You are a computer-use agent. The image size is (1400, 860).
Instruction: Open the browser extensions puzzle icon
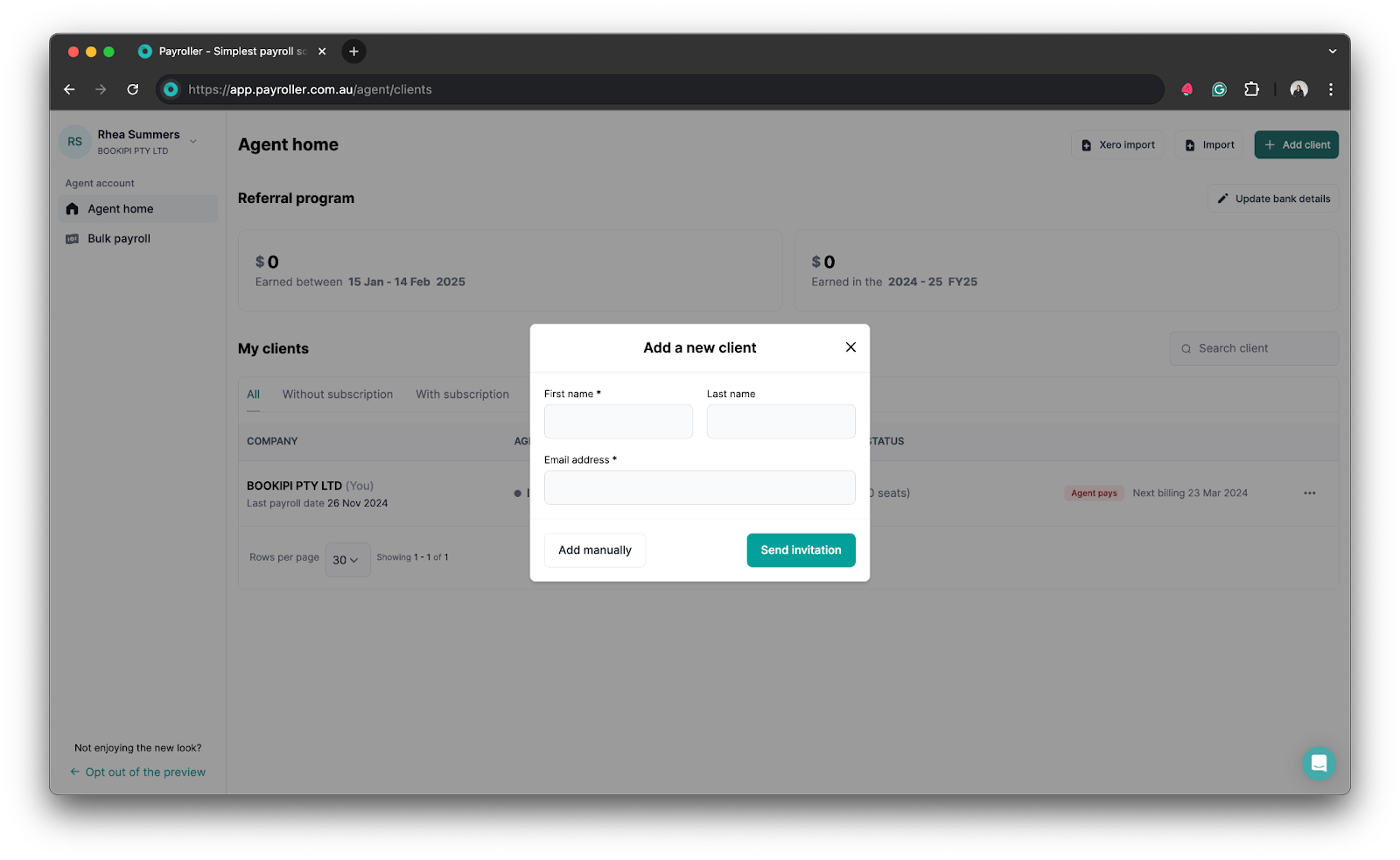(1251, 88)
